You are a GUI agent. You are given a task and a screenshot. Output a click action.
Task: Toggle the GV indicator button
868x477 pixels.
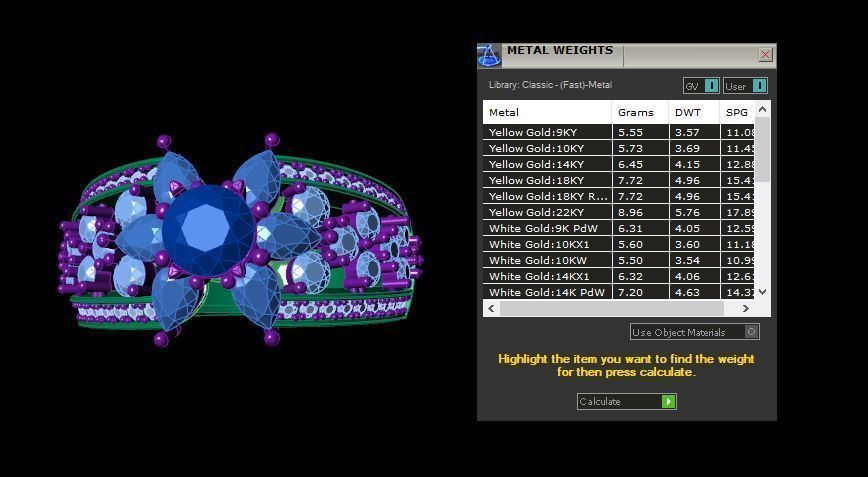click(701, 86)
